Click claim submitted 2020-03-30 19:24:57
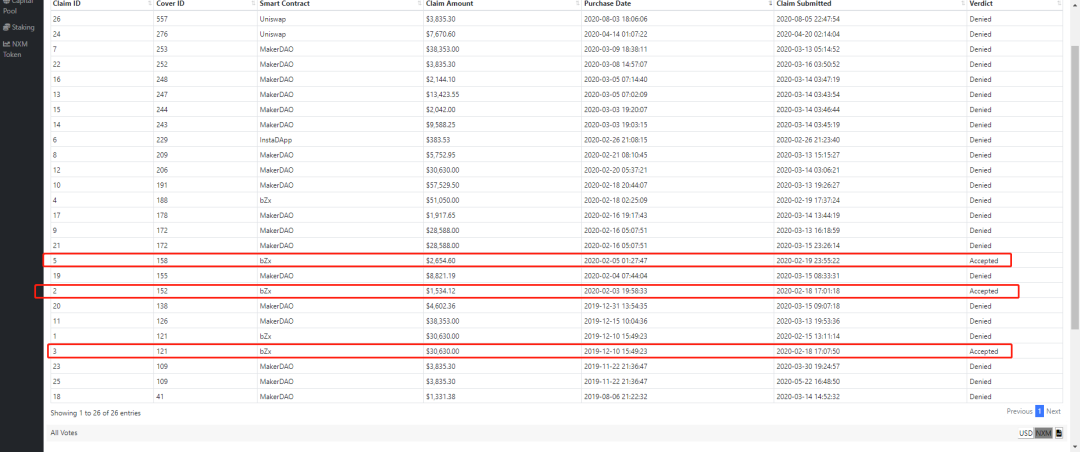Screen dimensions: 1080x452 (x=808, y=367)
